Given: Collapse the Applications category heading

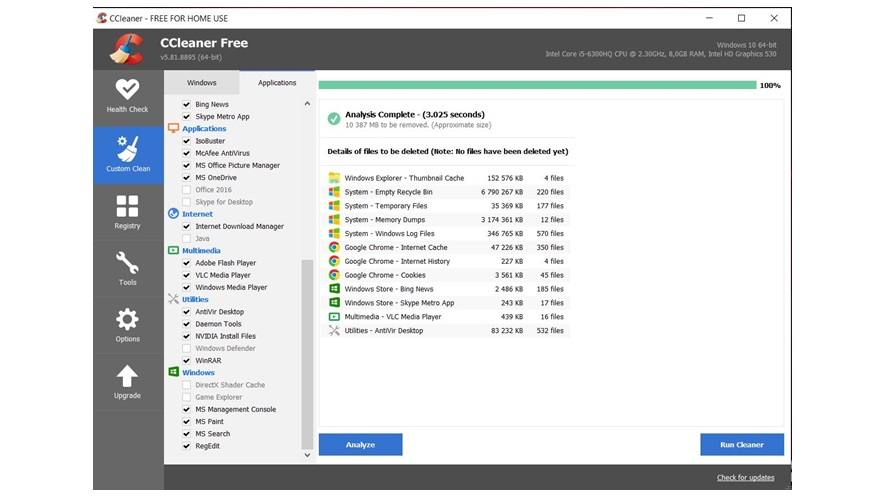Looking at the screenshot, I should [x=204, y=128].
